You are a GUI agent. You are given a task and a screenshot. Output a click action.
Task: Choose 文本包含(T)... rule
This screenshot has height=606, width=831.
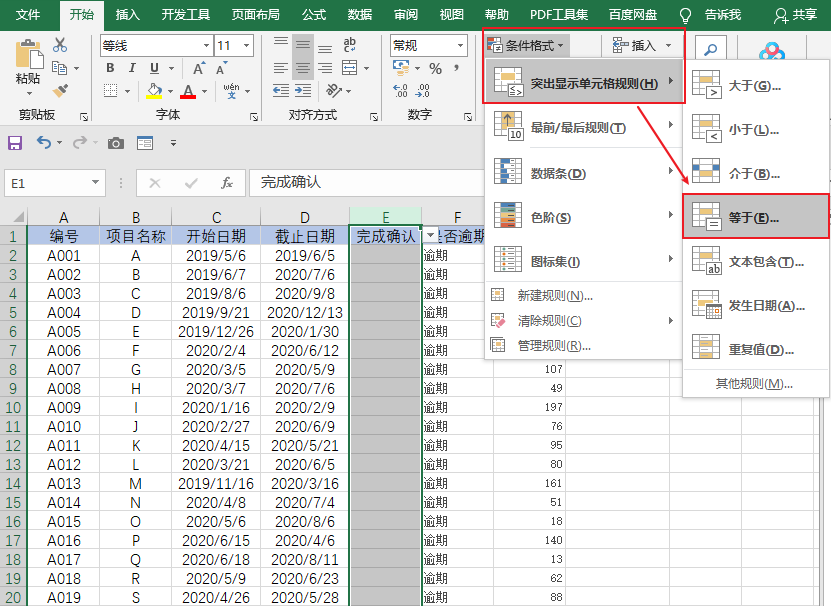756,261
